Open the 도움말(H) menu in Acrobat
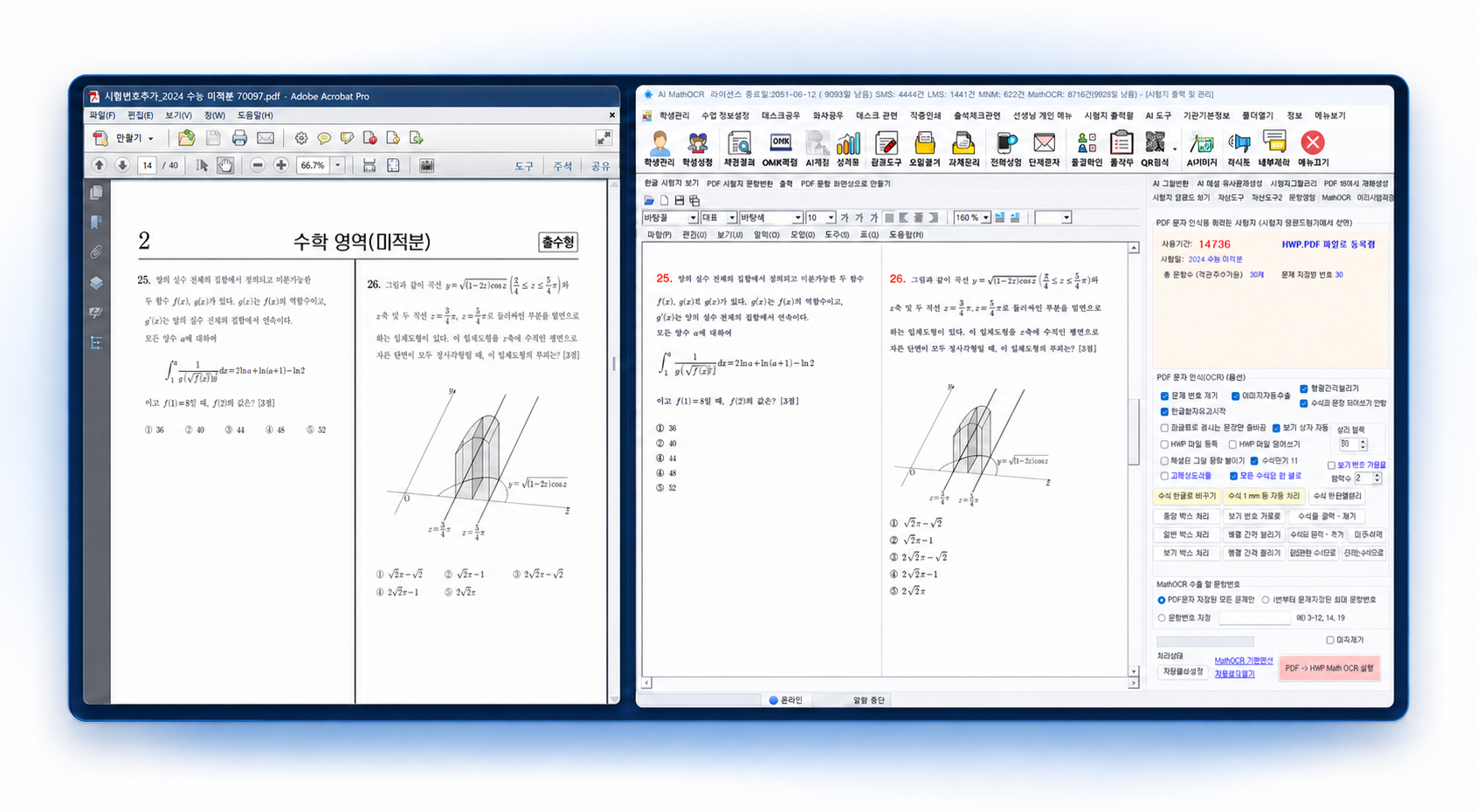Image resolution: width=1477 pixels, height=812 pixels. click(x=255, y=115)
